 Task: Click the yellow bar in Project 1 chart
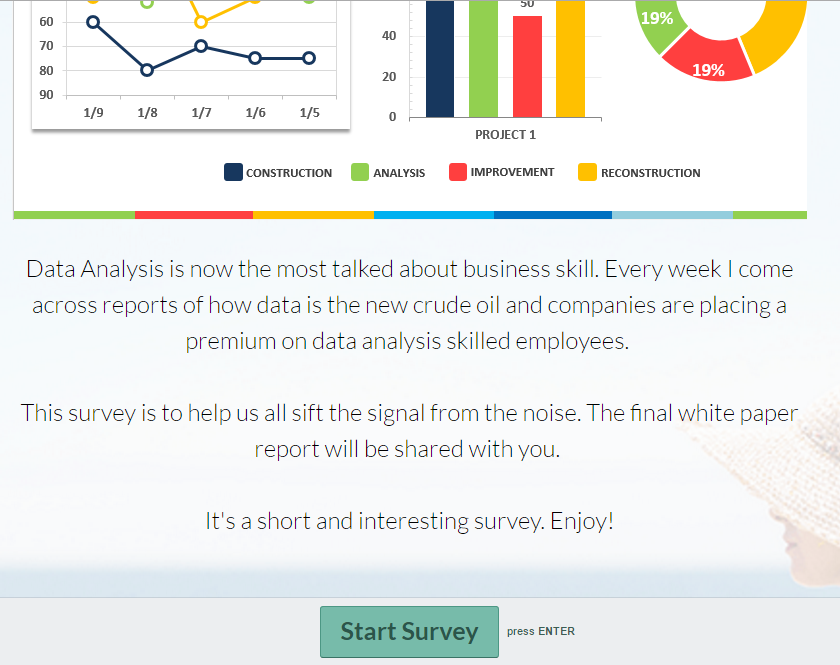pos(571,58)
